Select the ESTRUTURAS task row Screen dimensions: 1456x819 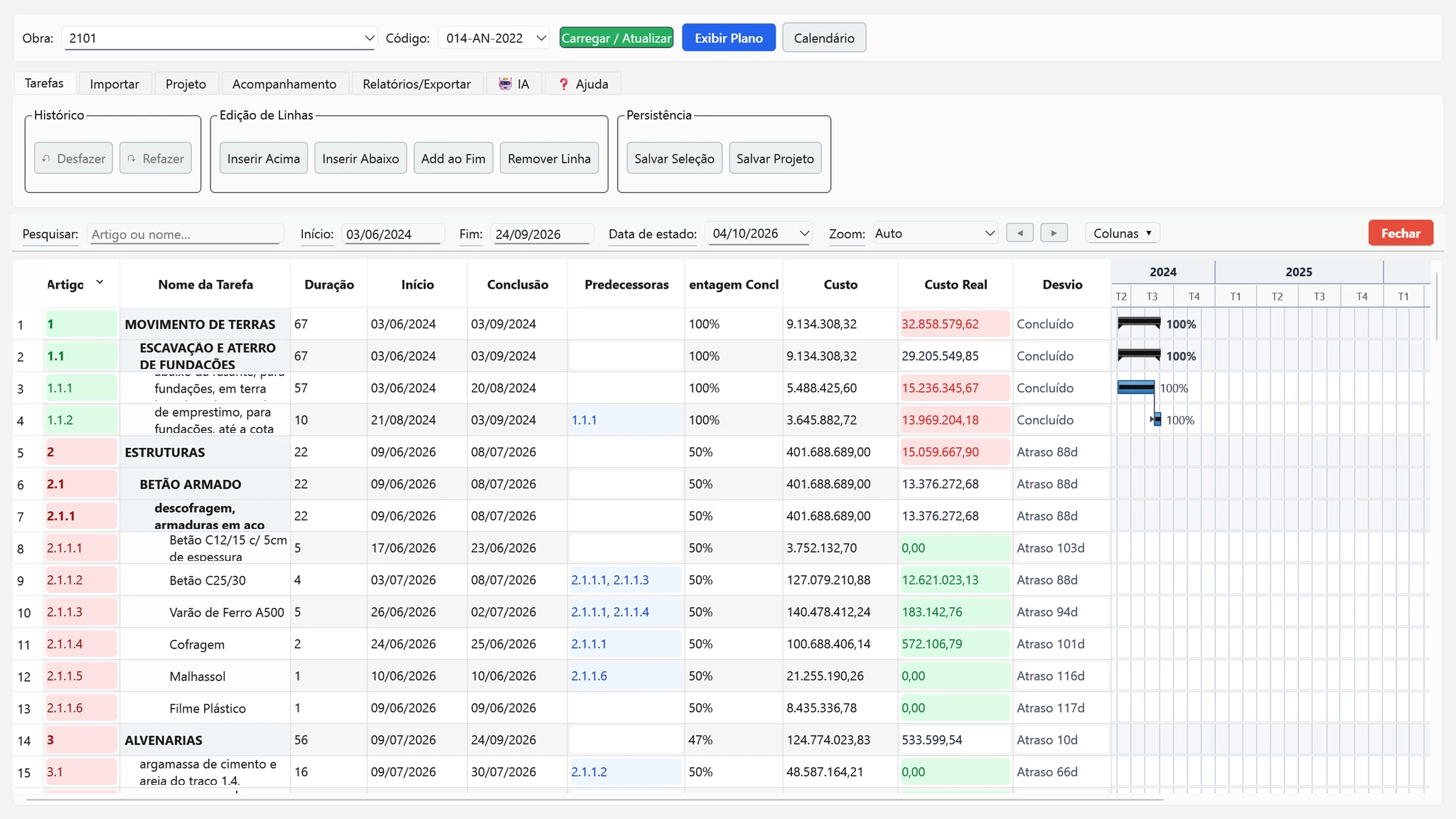click(x=562, y=452)
